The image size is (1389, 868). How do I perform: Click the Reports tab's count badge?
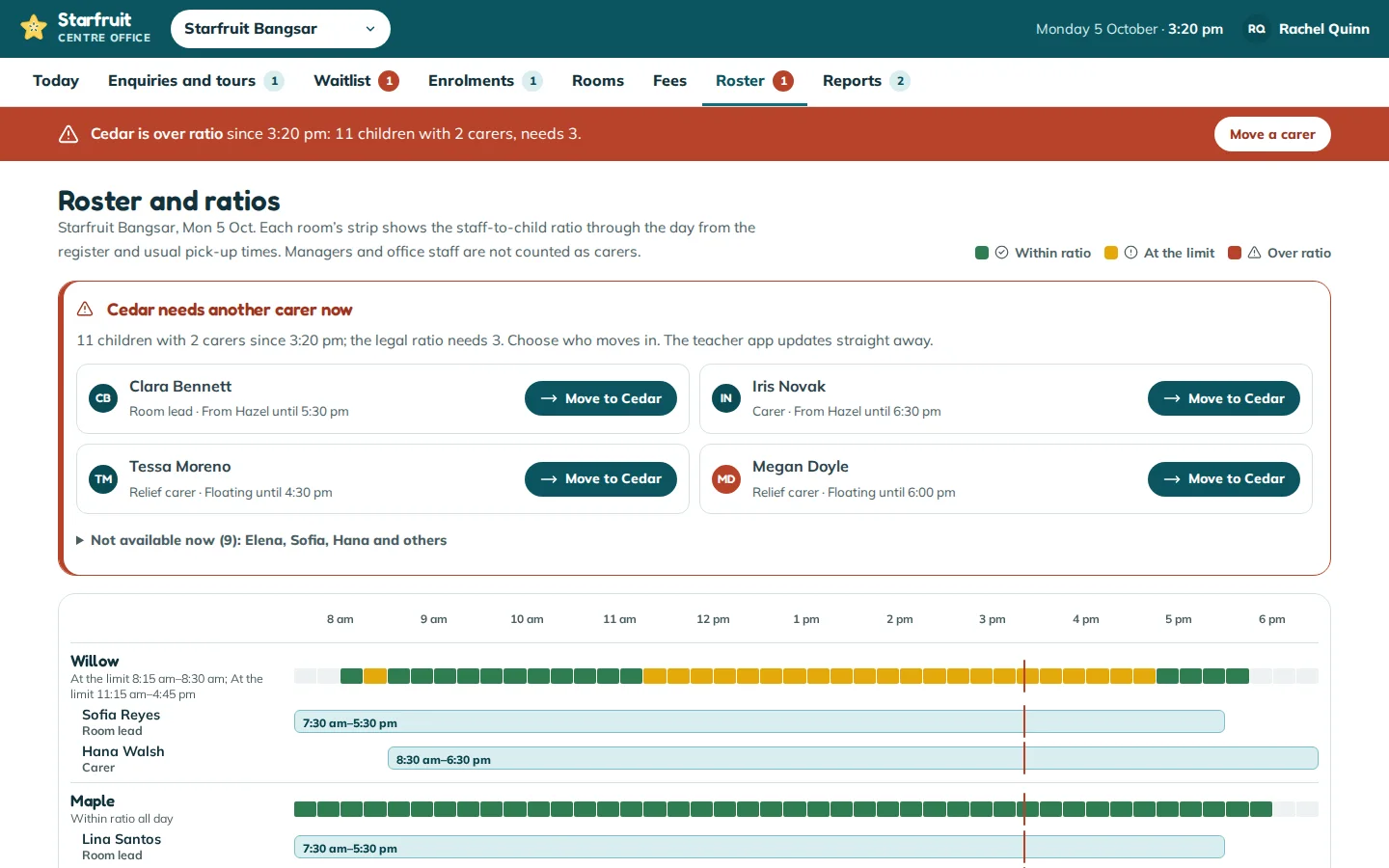tap(900, 81)
